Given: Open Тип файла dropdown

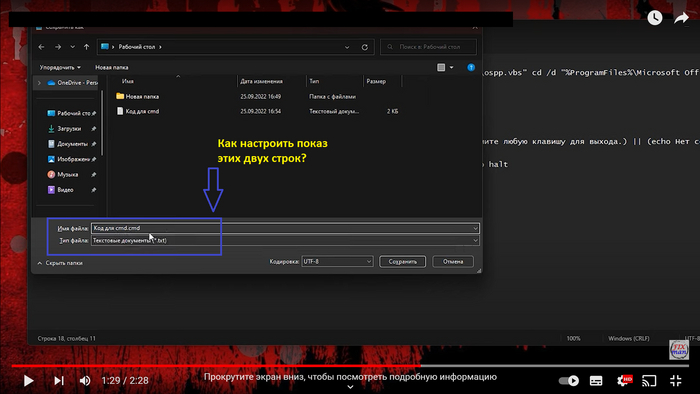Looking at the screenshot, I should tap(285, 241).
